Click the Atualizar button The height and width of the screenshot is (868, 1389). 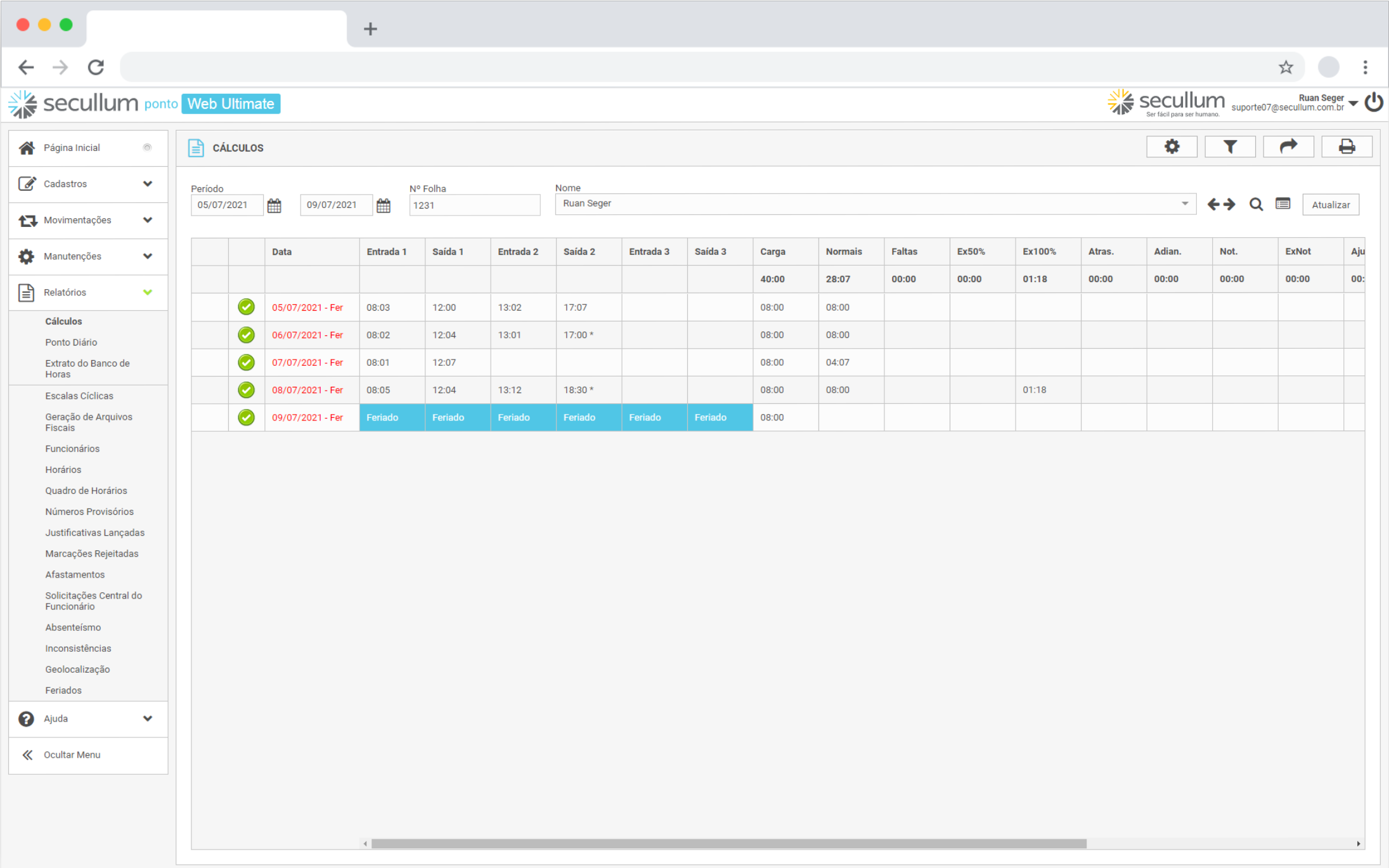(x=1330, y=205)
